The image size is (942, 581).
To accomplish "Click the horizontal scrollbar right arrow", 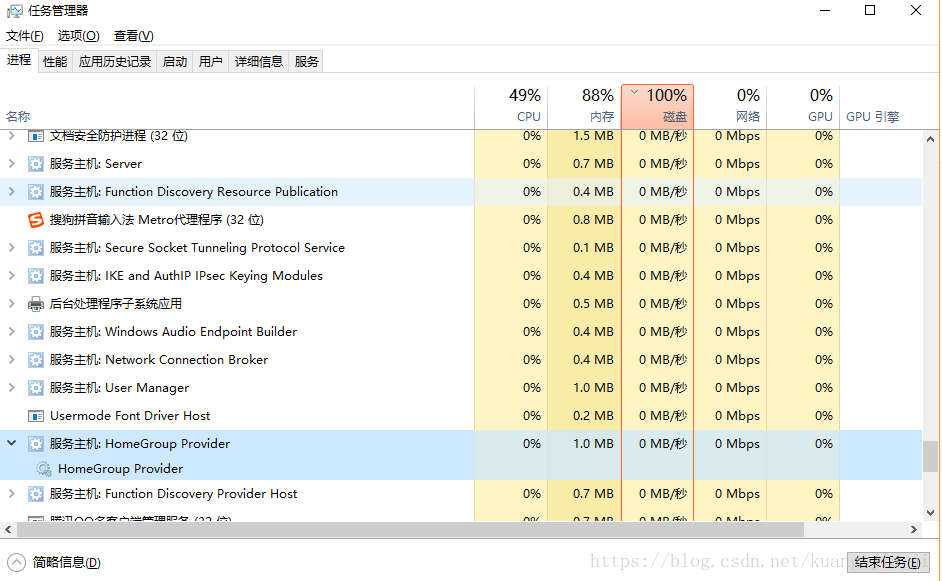I will click(x=914, y=529).
